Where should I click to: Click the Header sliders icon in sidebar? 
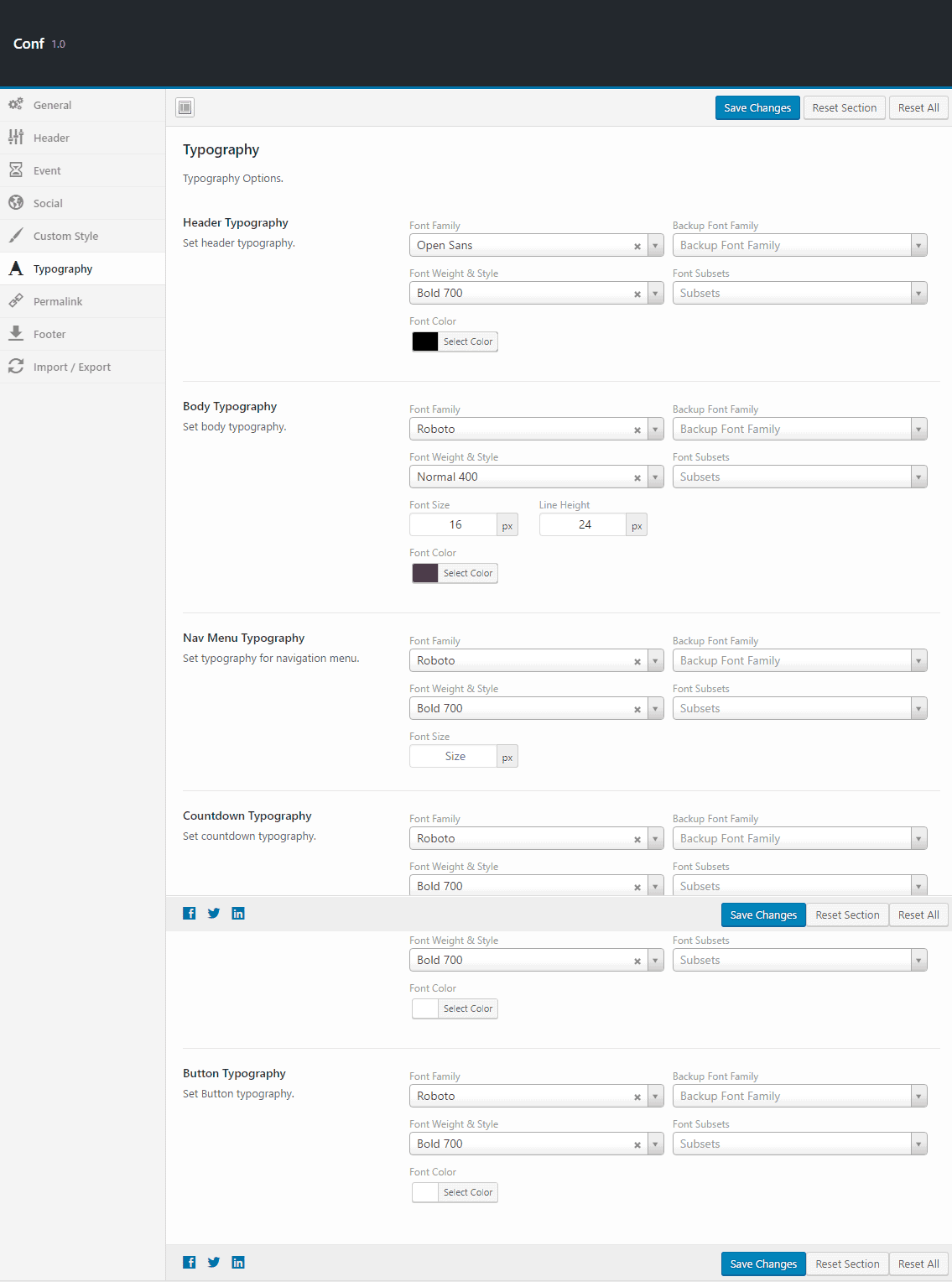16,138
